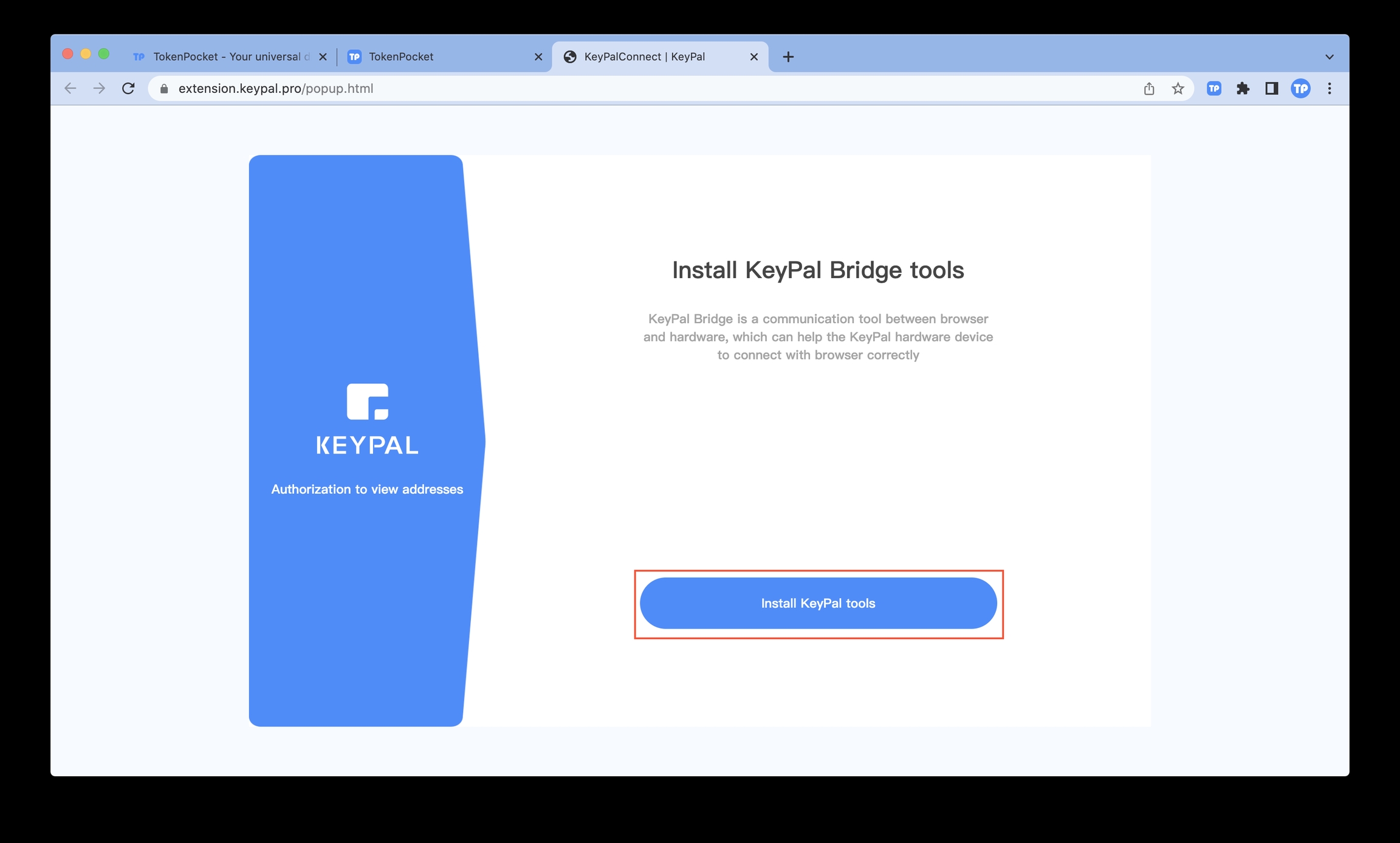Click Install KeyPal tools button
Screen dimensions: 1400x843
point(818,603)
